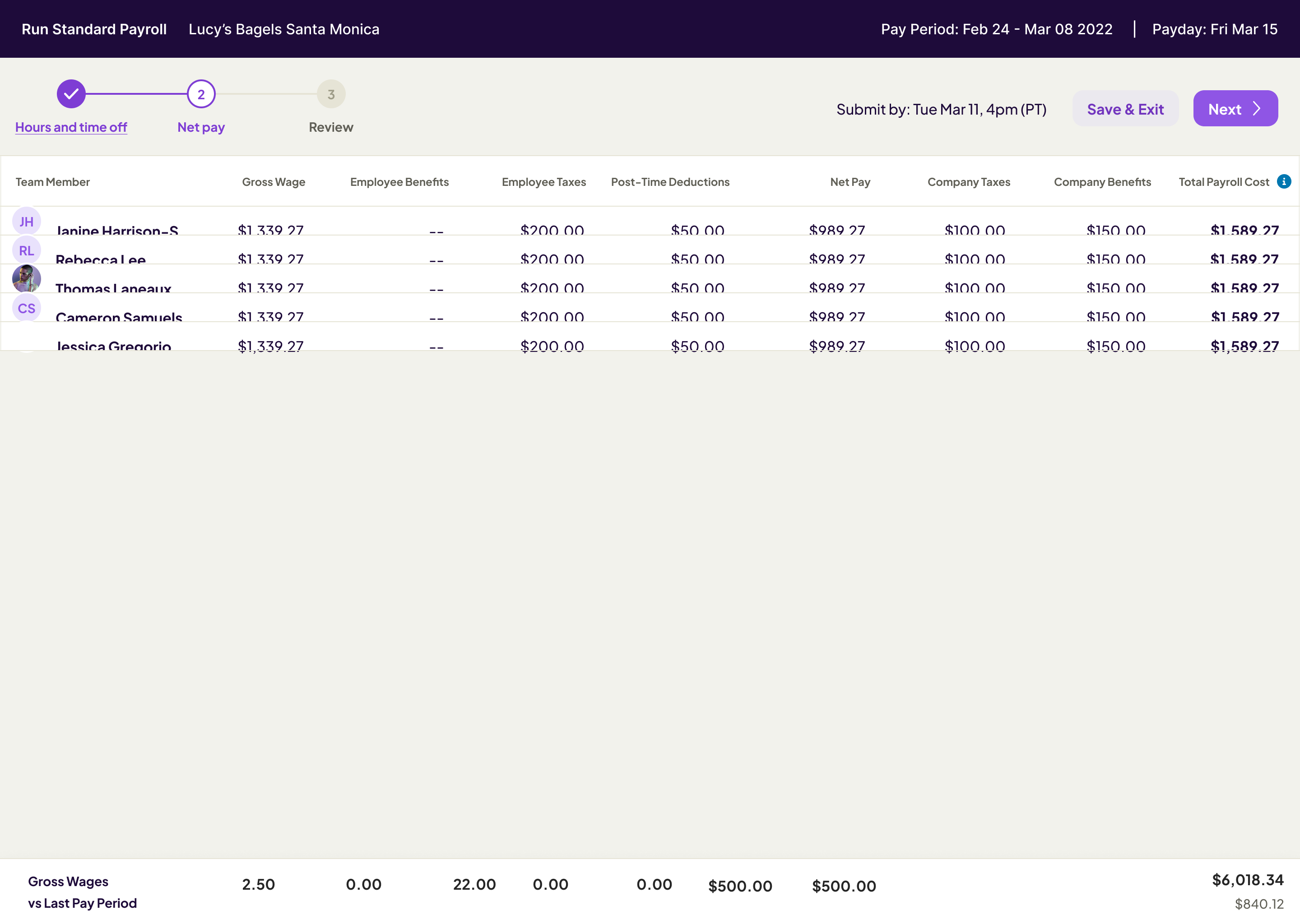Click the 2.50 value in footer
Viewport: 1300px width, 924px height.
coord(258,884)
